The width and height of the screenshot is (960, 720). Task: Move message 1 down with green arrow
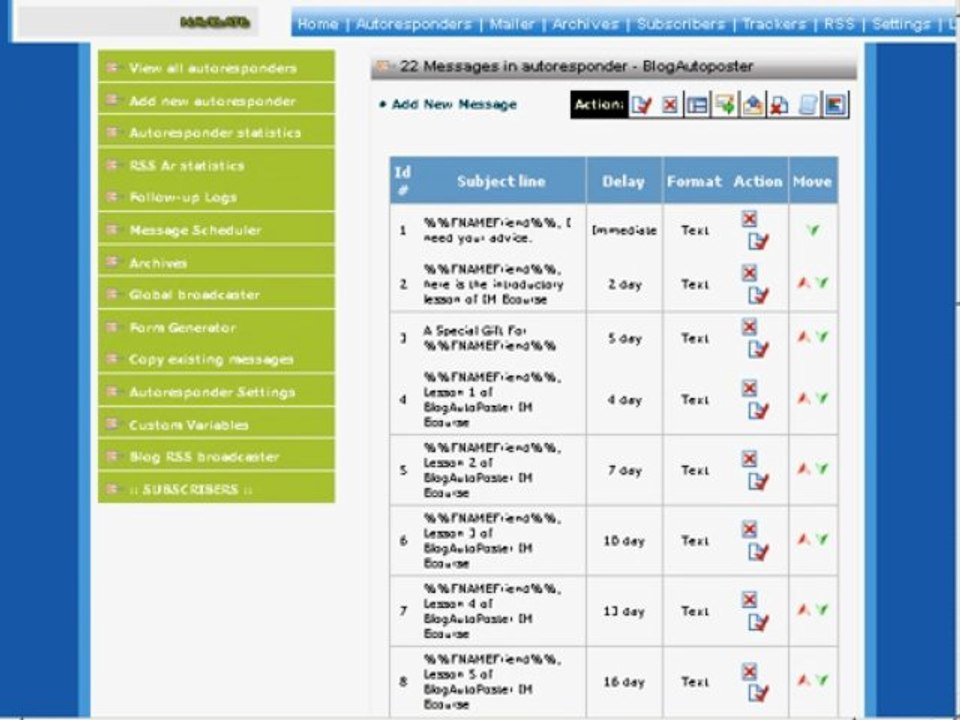pos(812,230)
